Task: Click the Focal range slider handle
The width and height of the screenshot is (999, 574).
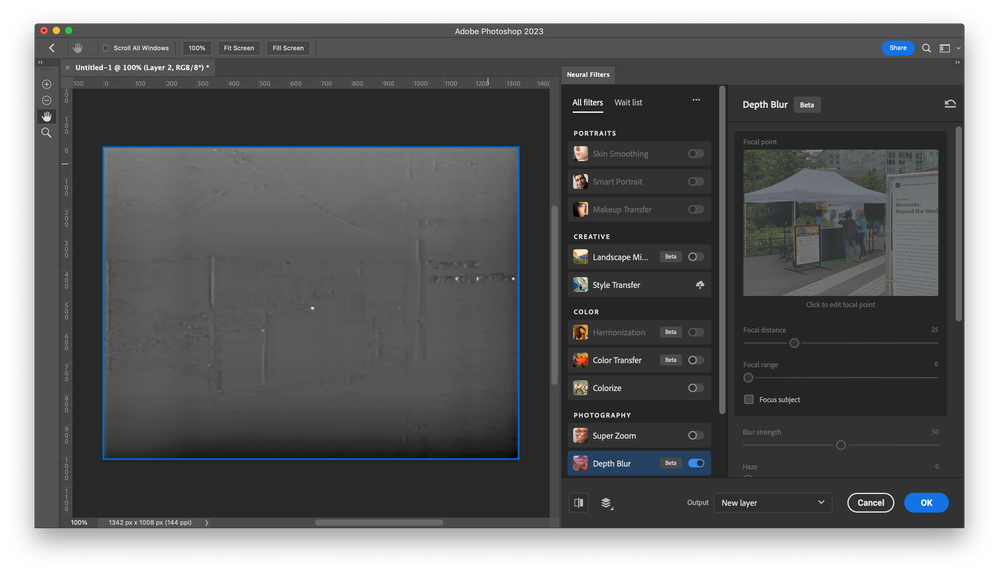Action: tap(748, 378)
